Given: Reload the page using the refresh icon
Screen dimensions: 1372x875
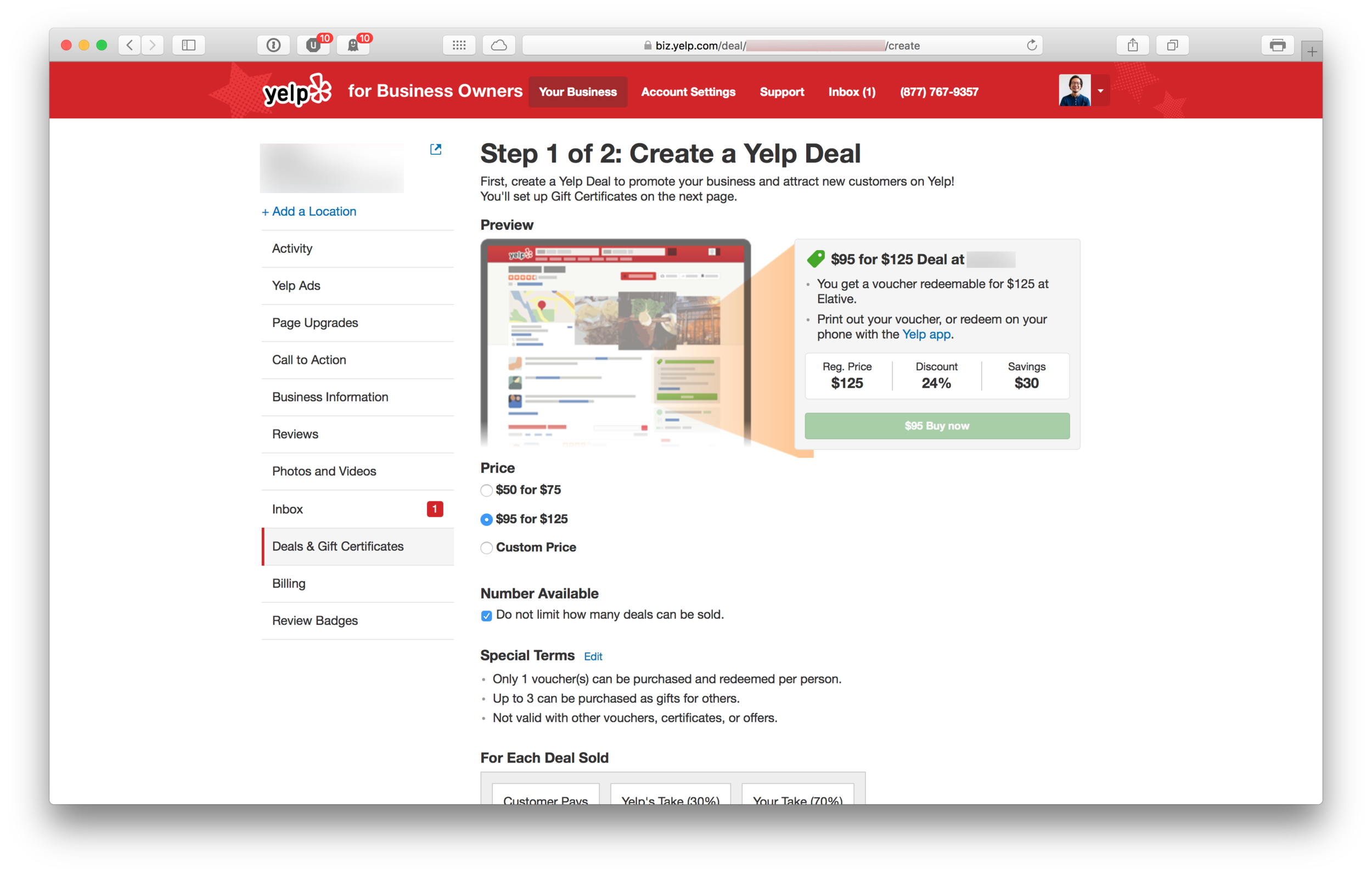Looking at the screenshot, I should (1031, 45).
